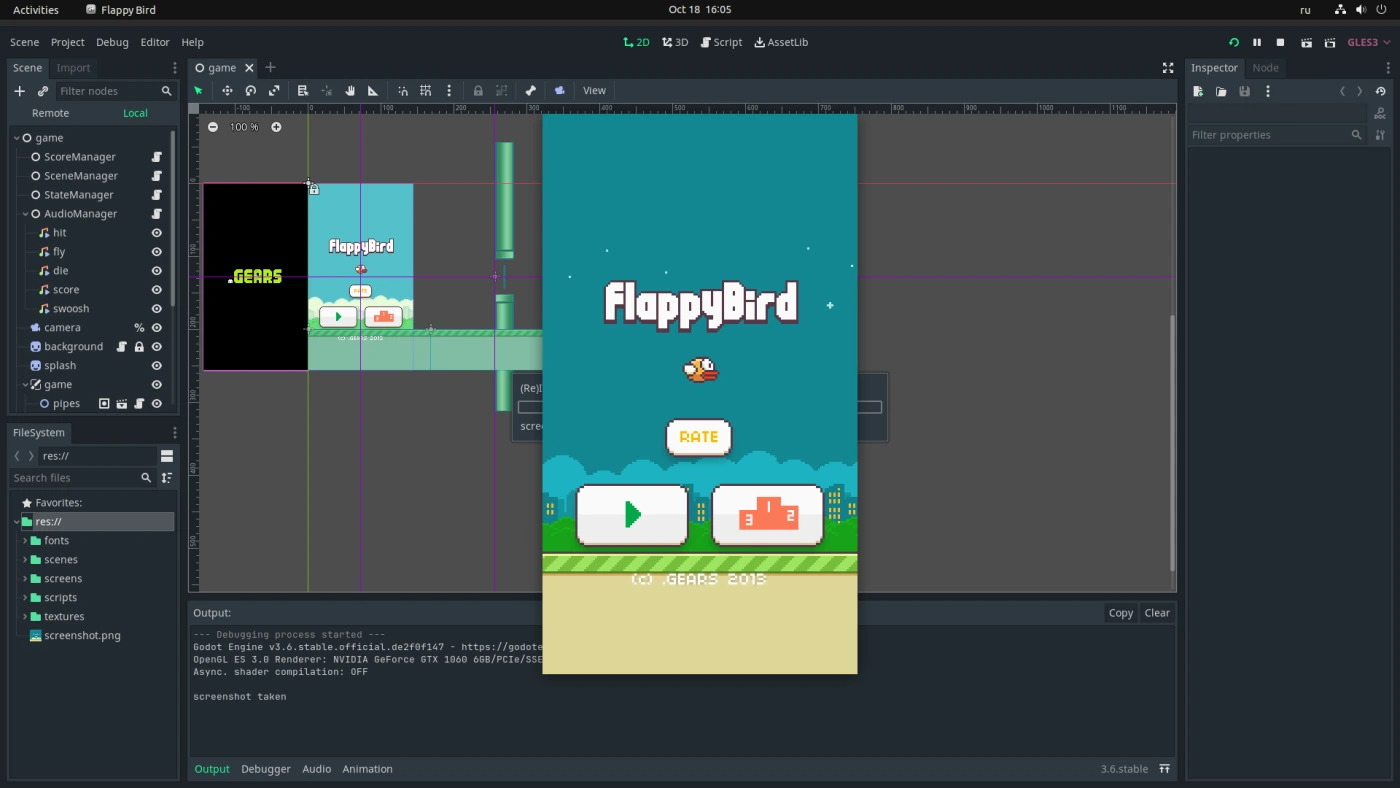Pause the running scene
Image resolution: width=1400 pixels, height=788 pixels.
tap(1257, 42)
